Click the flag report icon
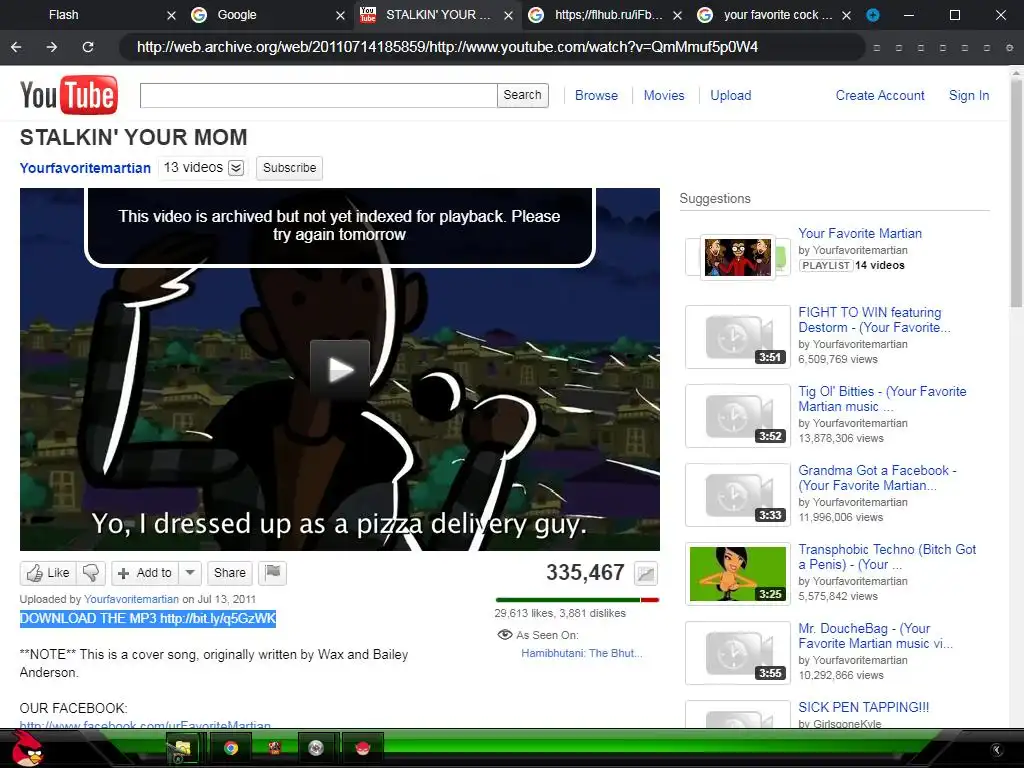The image size is (1024, 768). [272, 573]
